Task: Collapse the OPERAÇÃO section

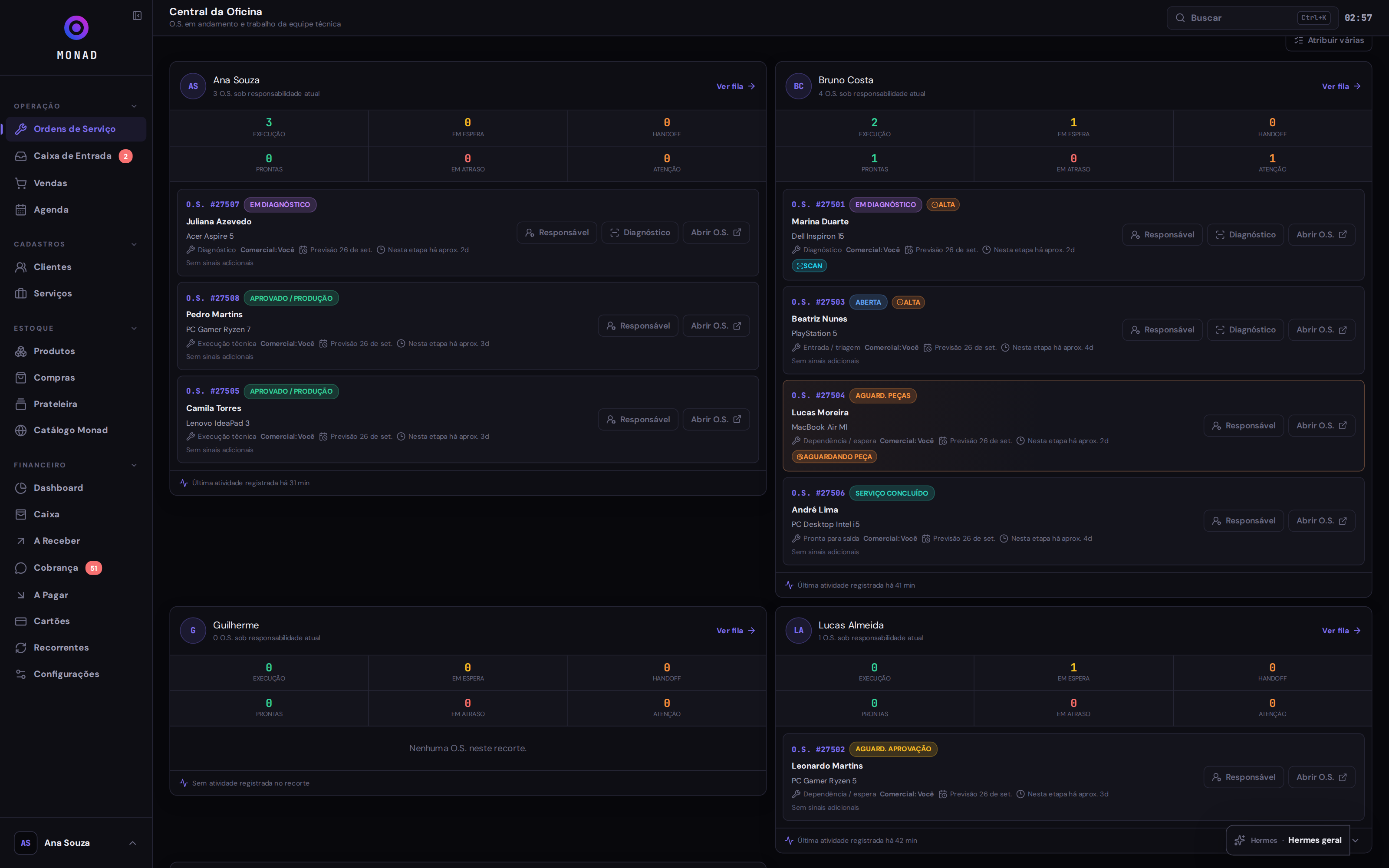Action: click(134, 106)
